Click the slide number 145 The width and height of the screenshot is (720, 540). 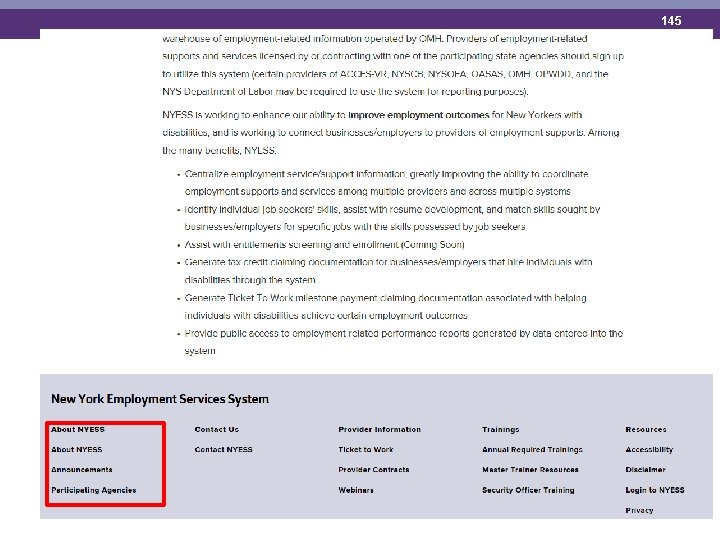(671, 21)
